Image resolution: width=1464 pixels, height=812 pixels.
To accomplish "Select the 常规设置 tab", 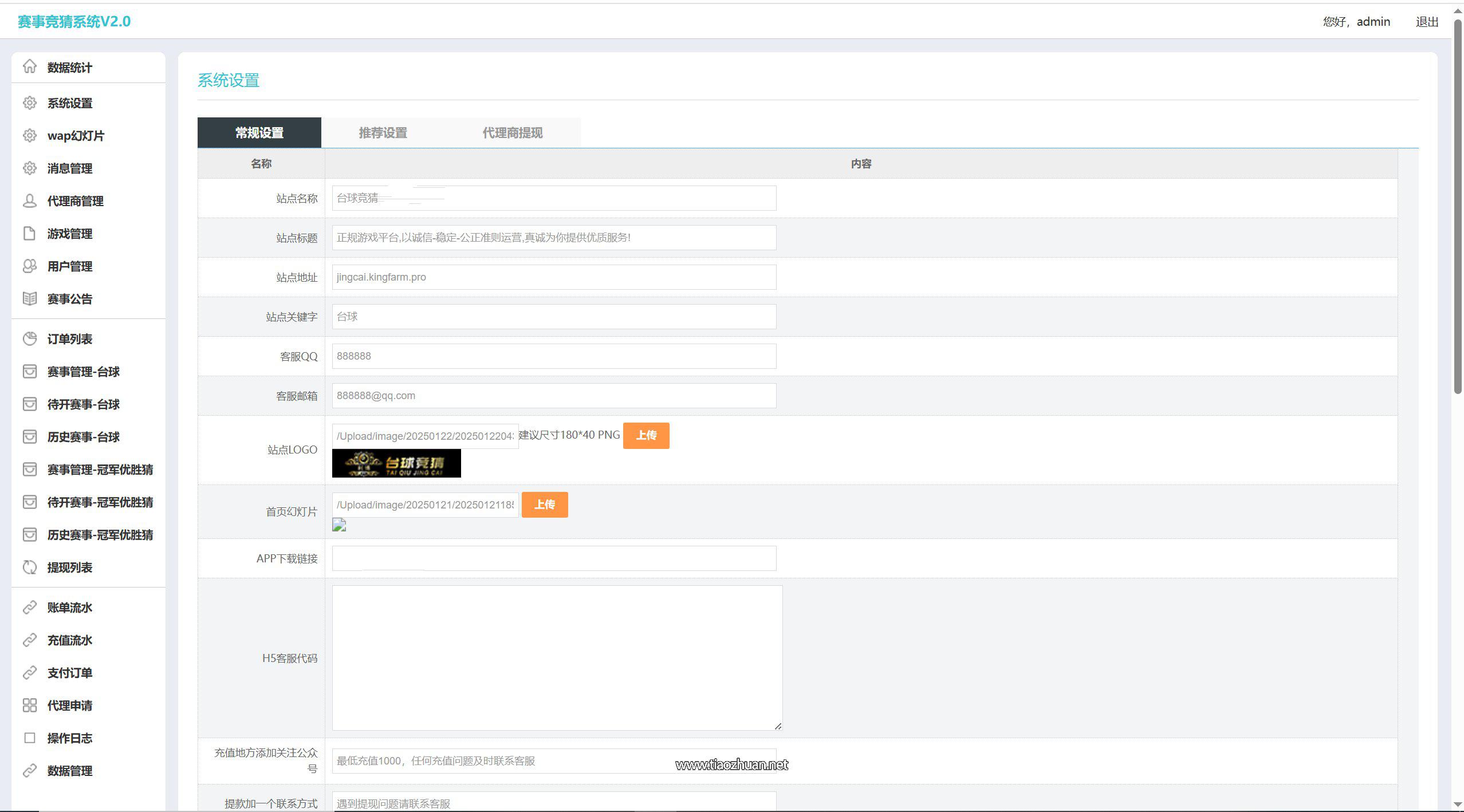I will point(259,133).
